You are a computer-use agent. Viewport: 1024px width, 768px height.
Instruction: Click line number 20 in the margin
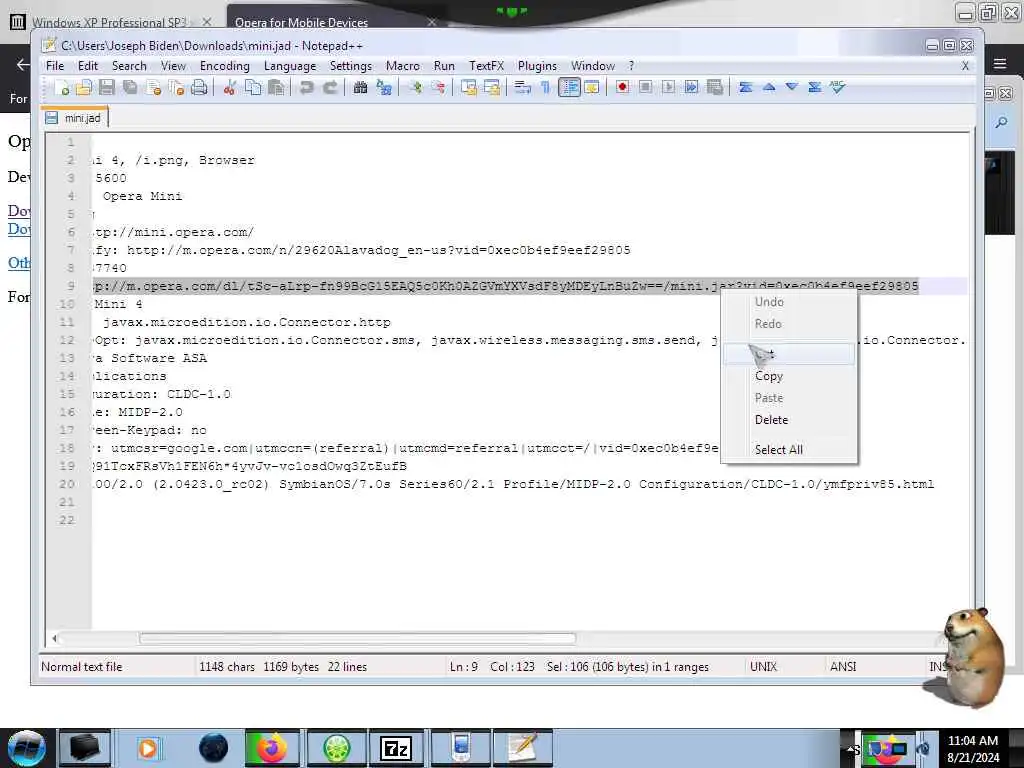pos(67,485)
